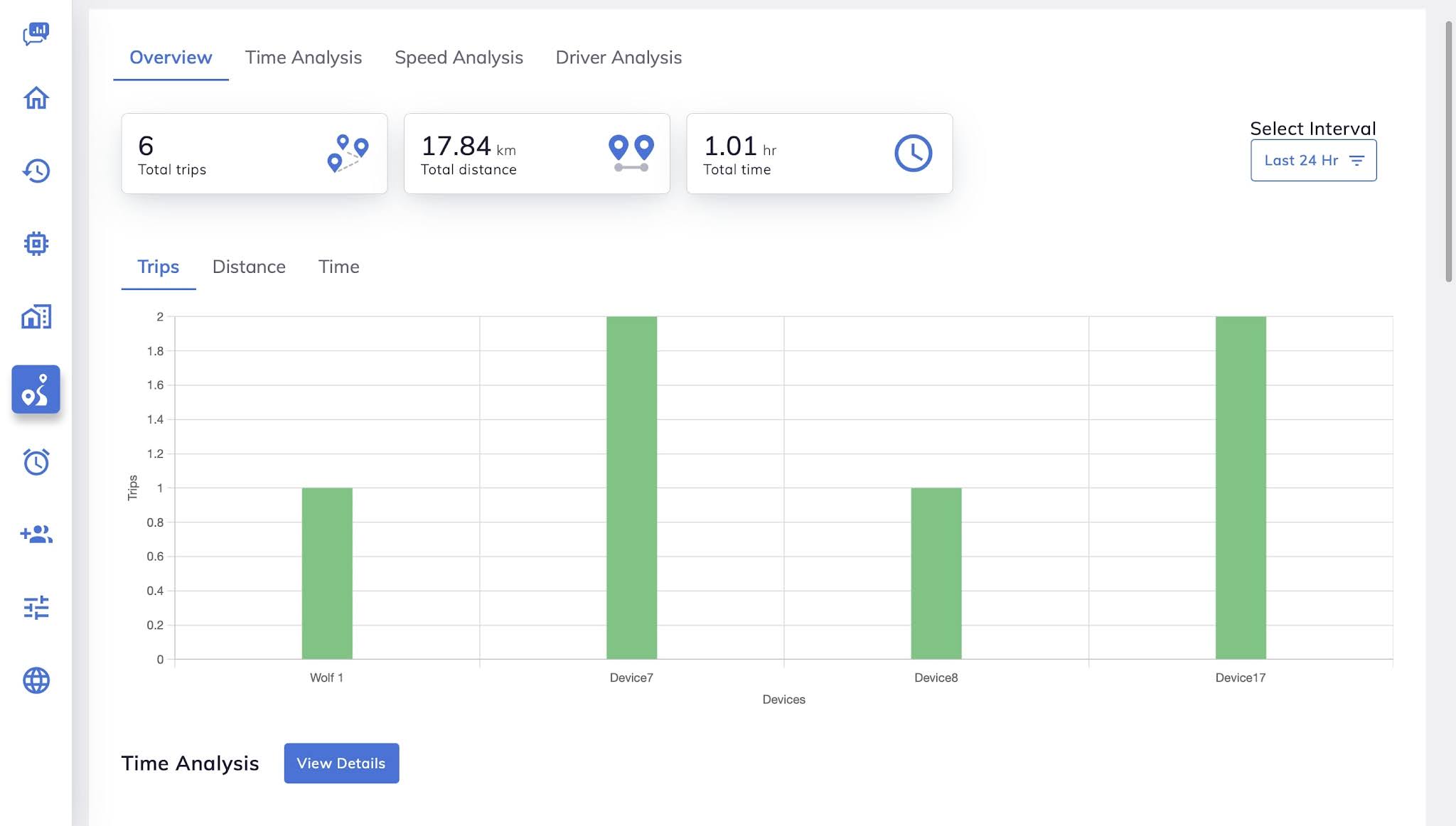Open the Buildings sidebar icon
Viewport: 1456px width, 826px height.
click(36, 316)
